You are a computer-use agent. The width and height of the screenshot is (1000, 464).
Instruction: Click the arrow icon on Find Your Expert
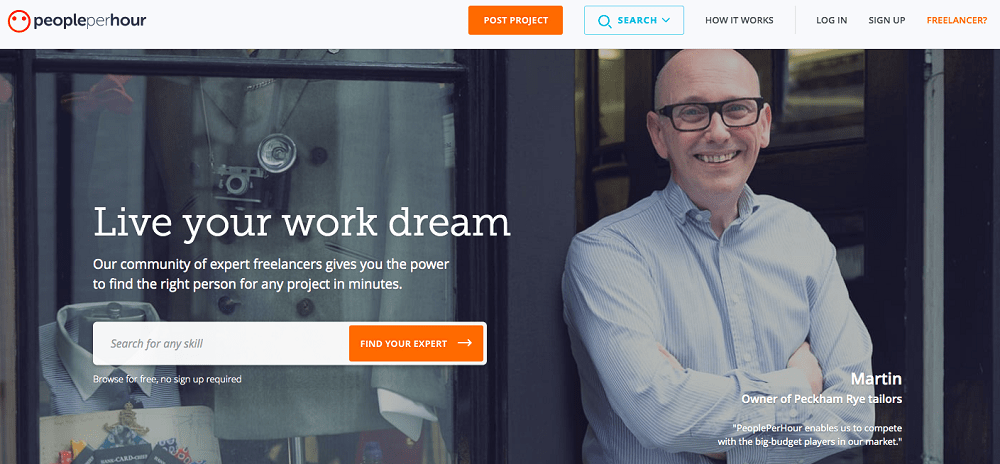[465, 343]
